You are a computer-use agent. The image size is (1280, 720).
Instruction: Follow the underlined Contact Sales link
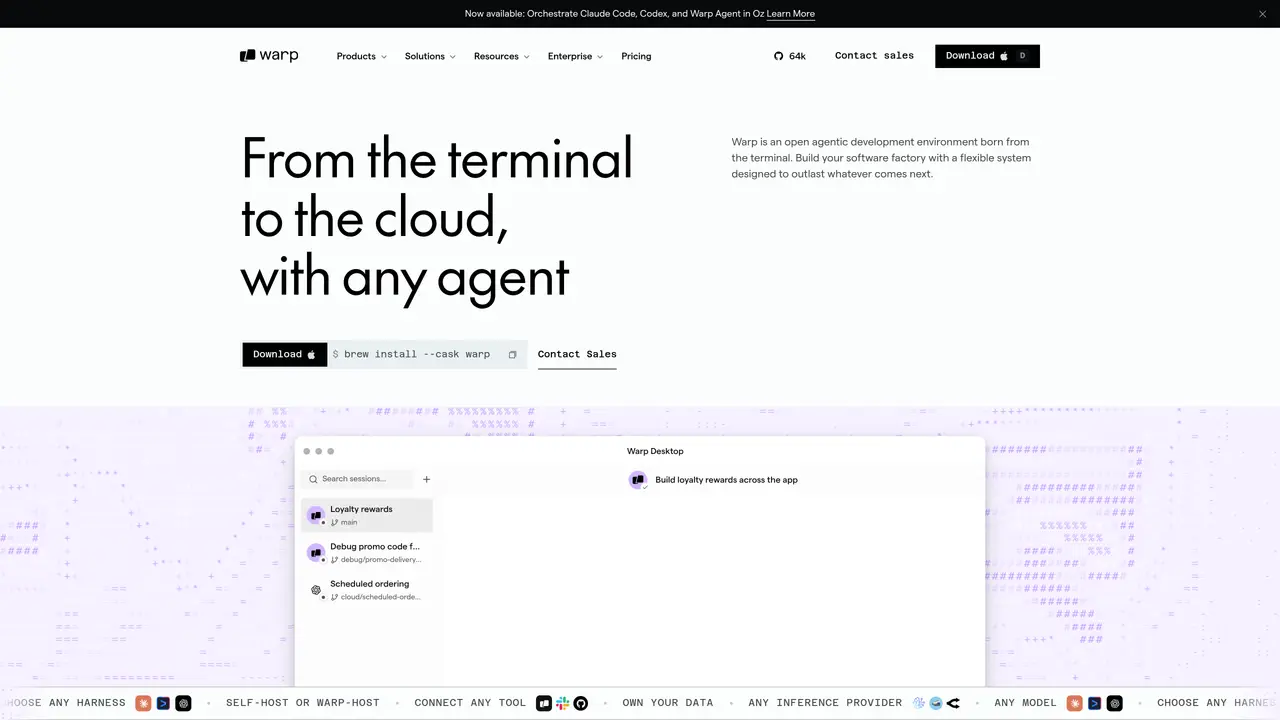pyautogui.click(x=577, y=354)
